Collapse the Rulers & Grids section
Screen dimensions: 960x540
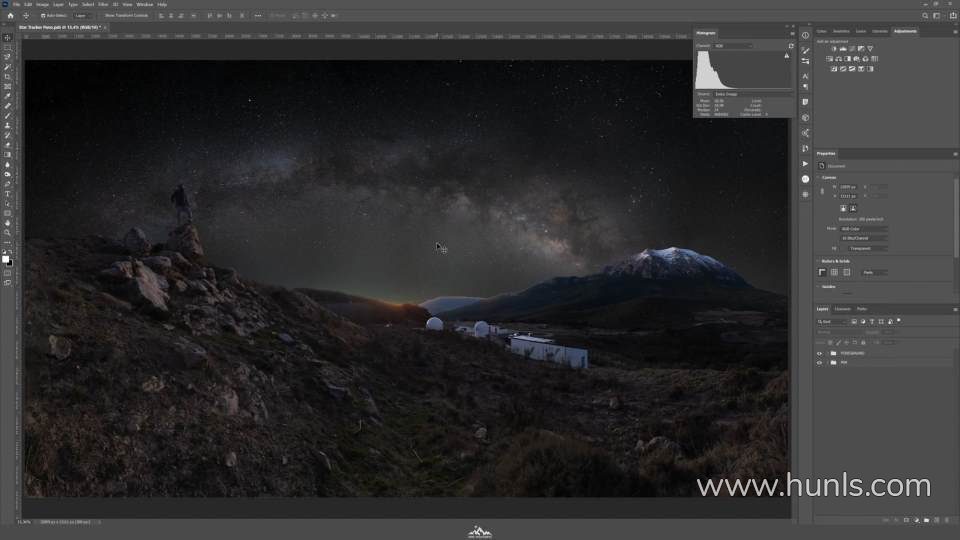click(x=818, y=261)
